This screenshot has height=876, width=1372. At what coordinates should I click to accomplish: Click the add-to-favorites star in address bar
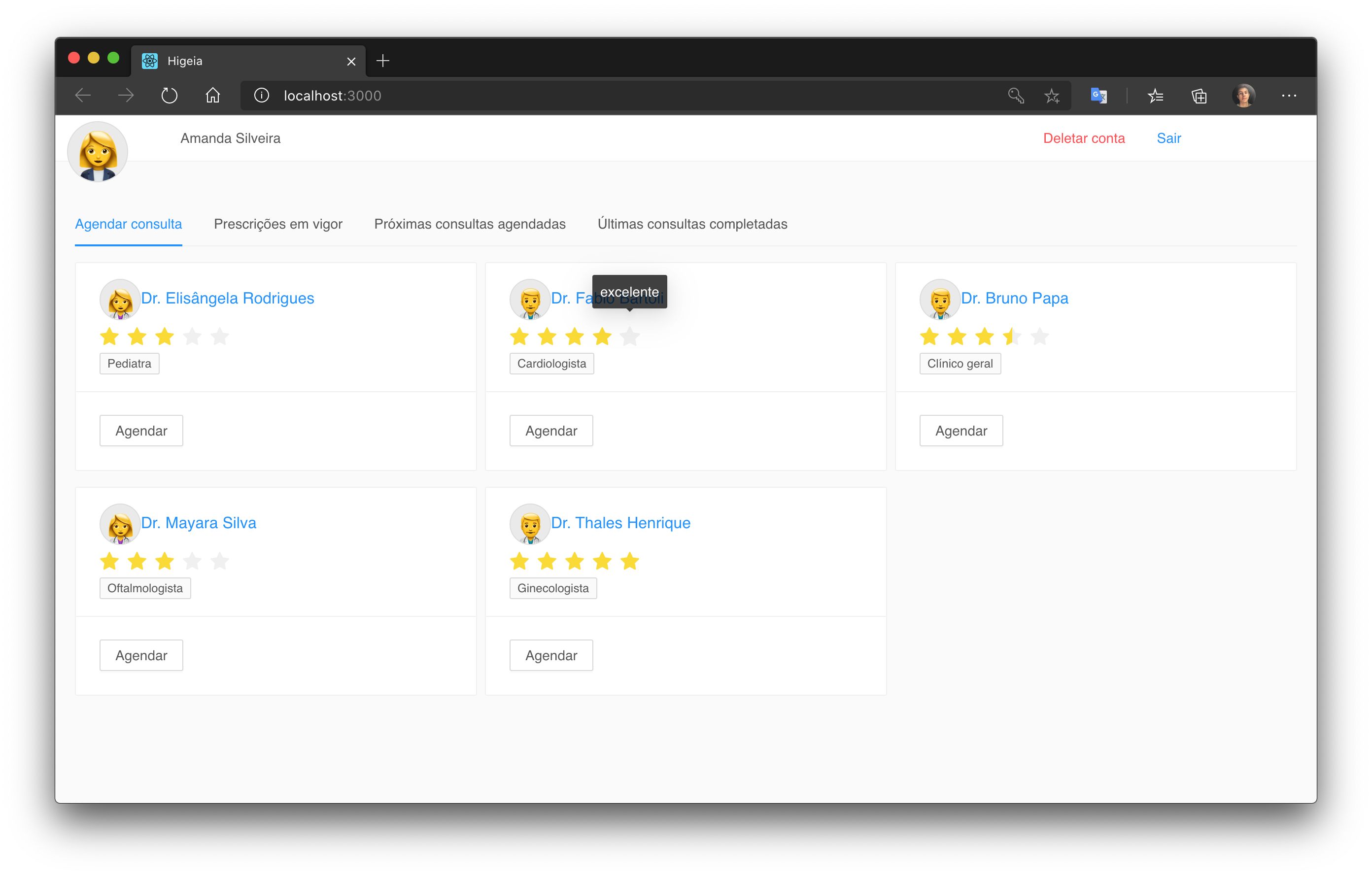(x=1052, y=96)
